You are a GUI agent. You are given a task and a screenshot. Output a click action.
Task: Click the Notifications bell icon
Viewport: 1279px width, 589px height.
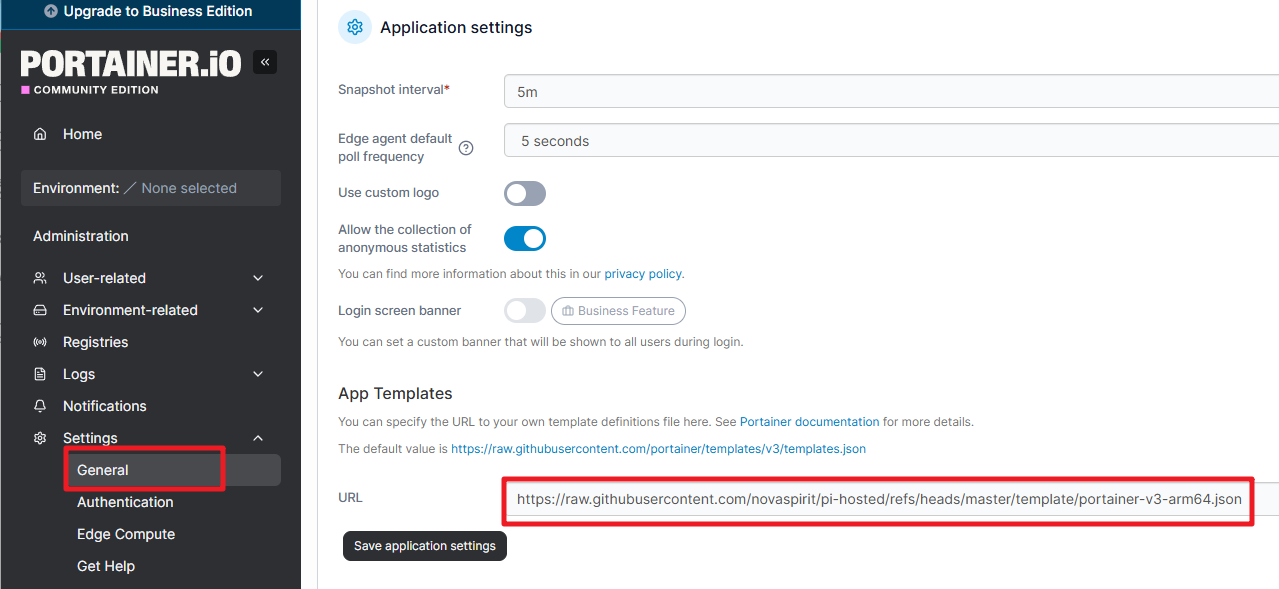[x=40, y=406]
